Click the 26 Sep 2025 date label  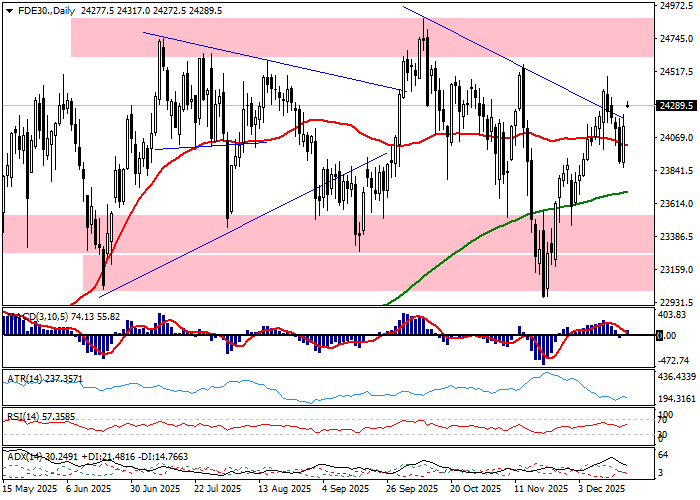click(414, 490)
